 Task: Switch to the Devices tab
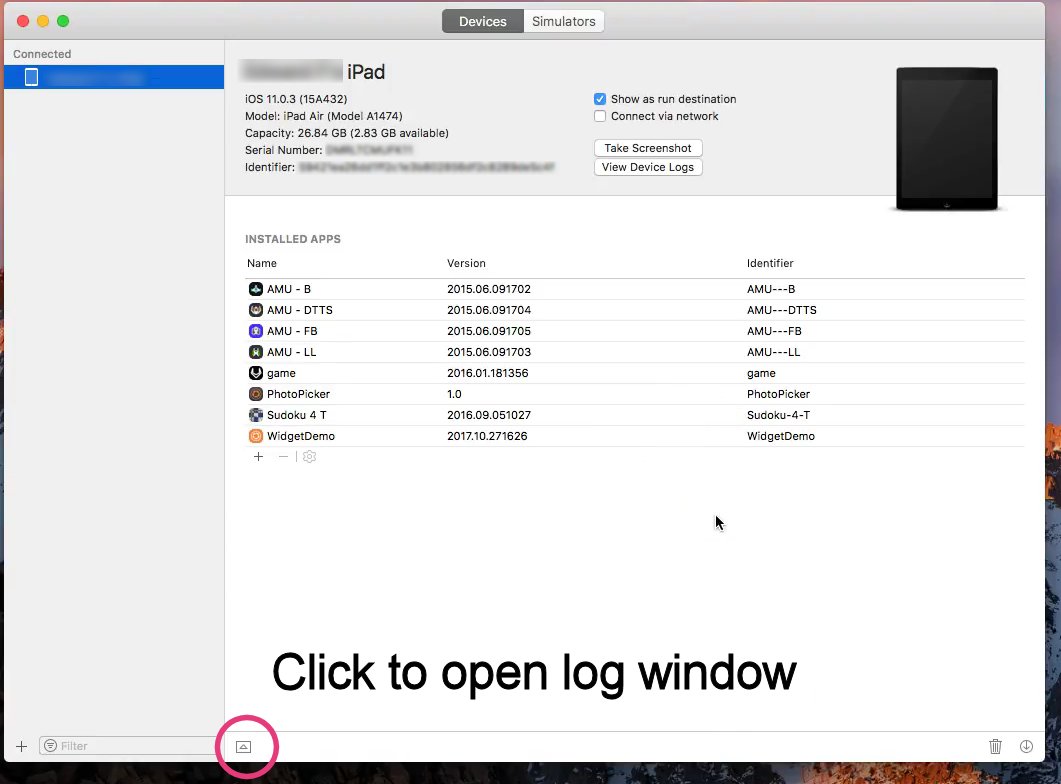click(482, 21)
